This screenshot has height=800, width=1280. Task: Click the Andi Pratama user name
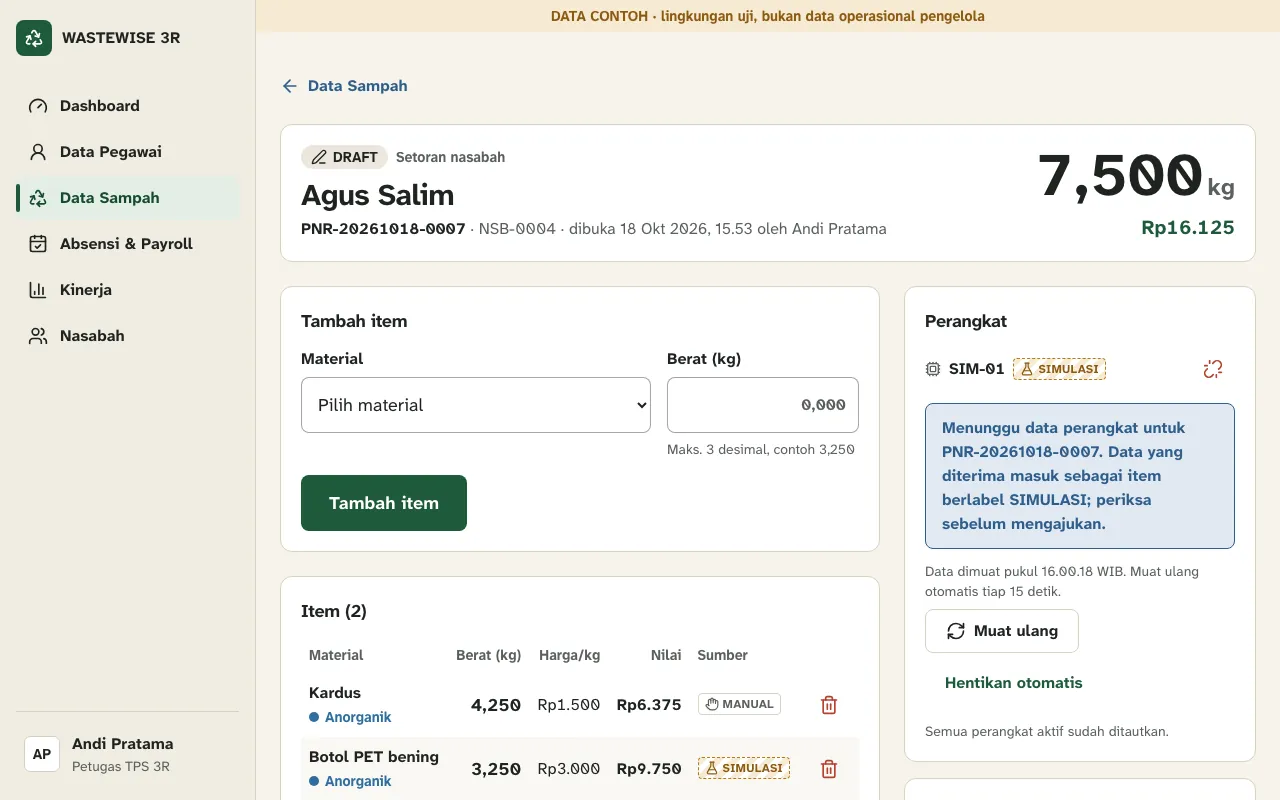coord(123,744)
